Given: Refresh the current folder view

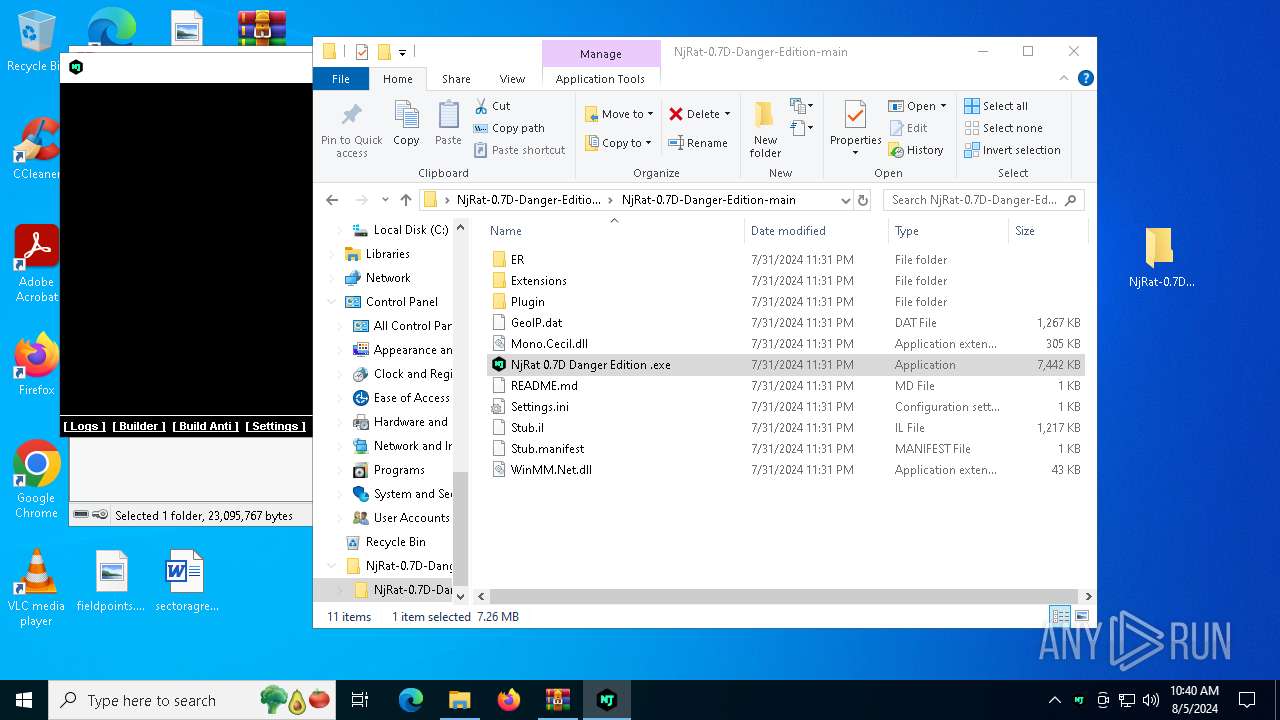Looking at the screenshot, I should pos(863,200).
